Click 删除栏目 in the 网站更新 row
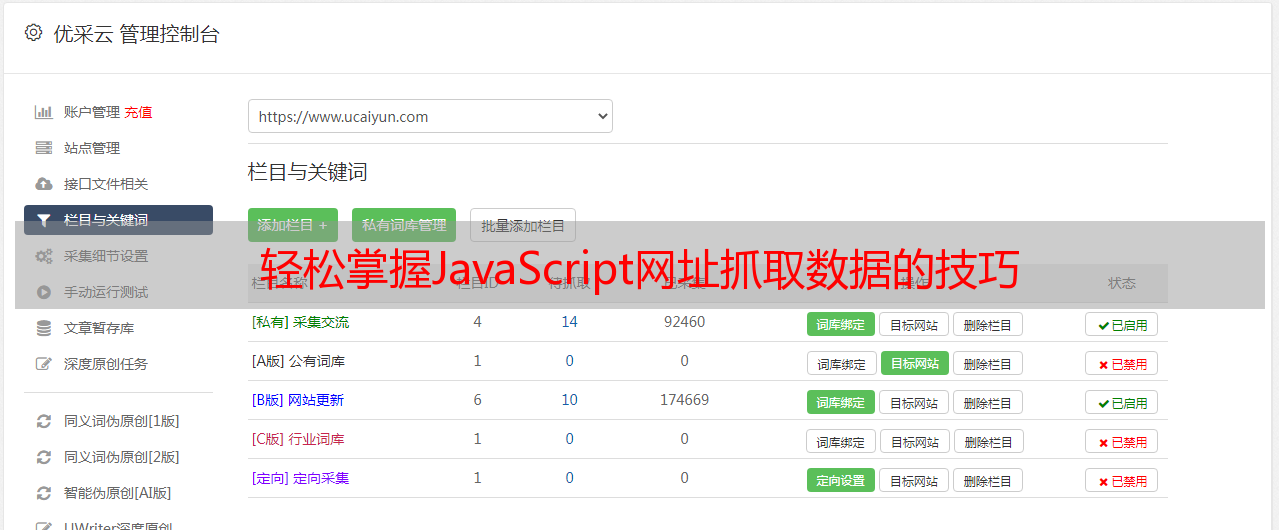 (x=987, y=402)
